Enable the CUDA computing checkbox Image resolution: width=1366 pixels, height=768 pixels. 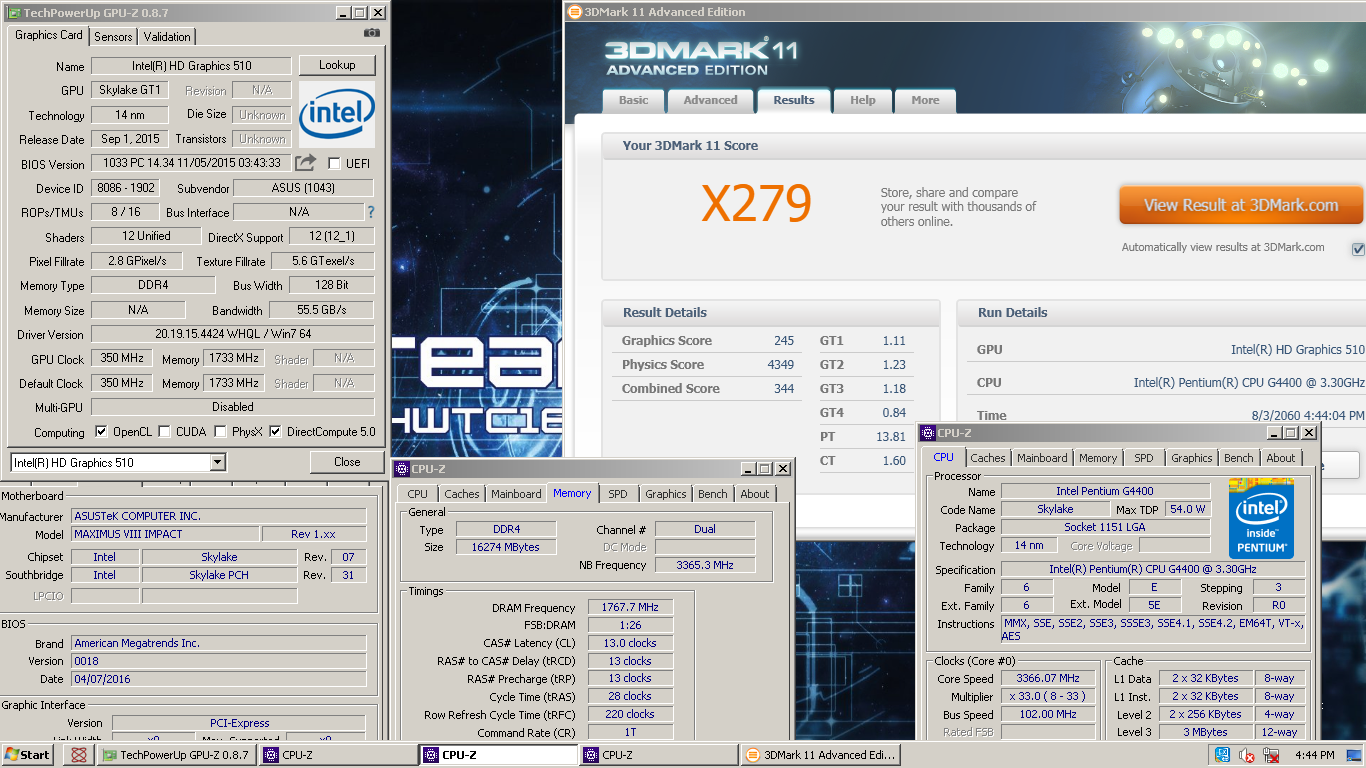tap(164, 432)
